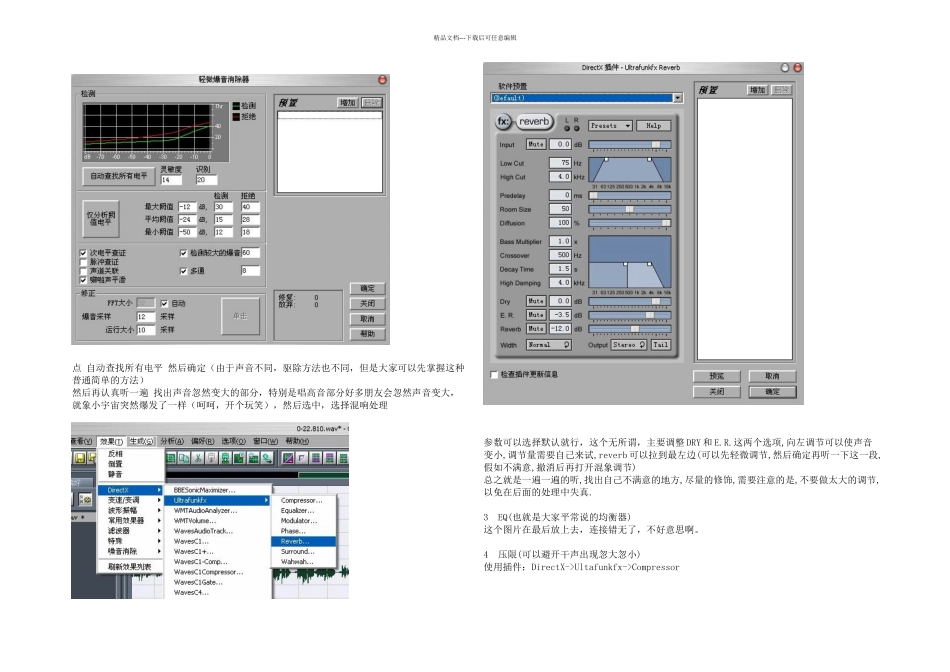Enable the 脉冲查证 checkbox
This screenshot has width=950, height=672.
(84, 262)
